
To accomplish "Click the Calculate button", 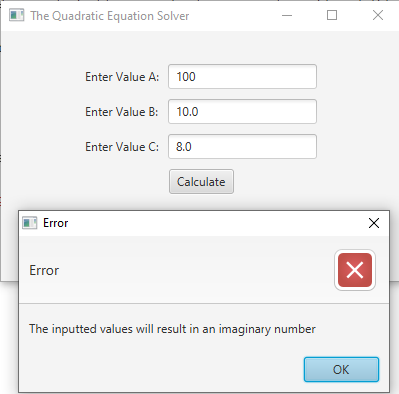I will (201, 182).
